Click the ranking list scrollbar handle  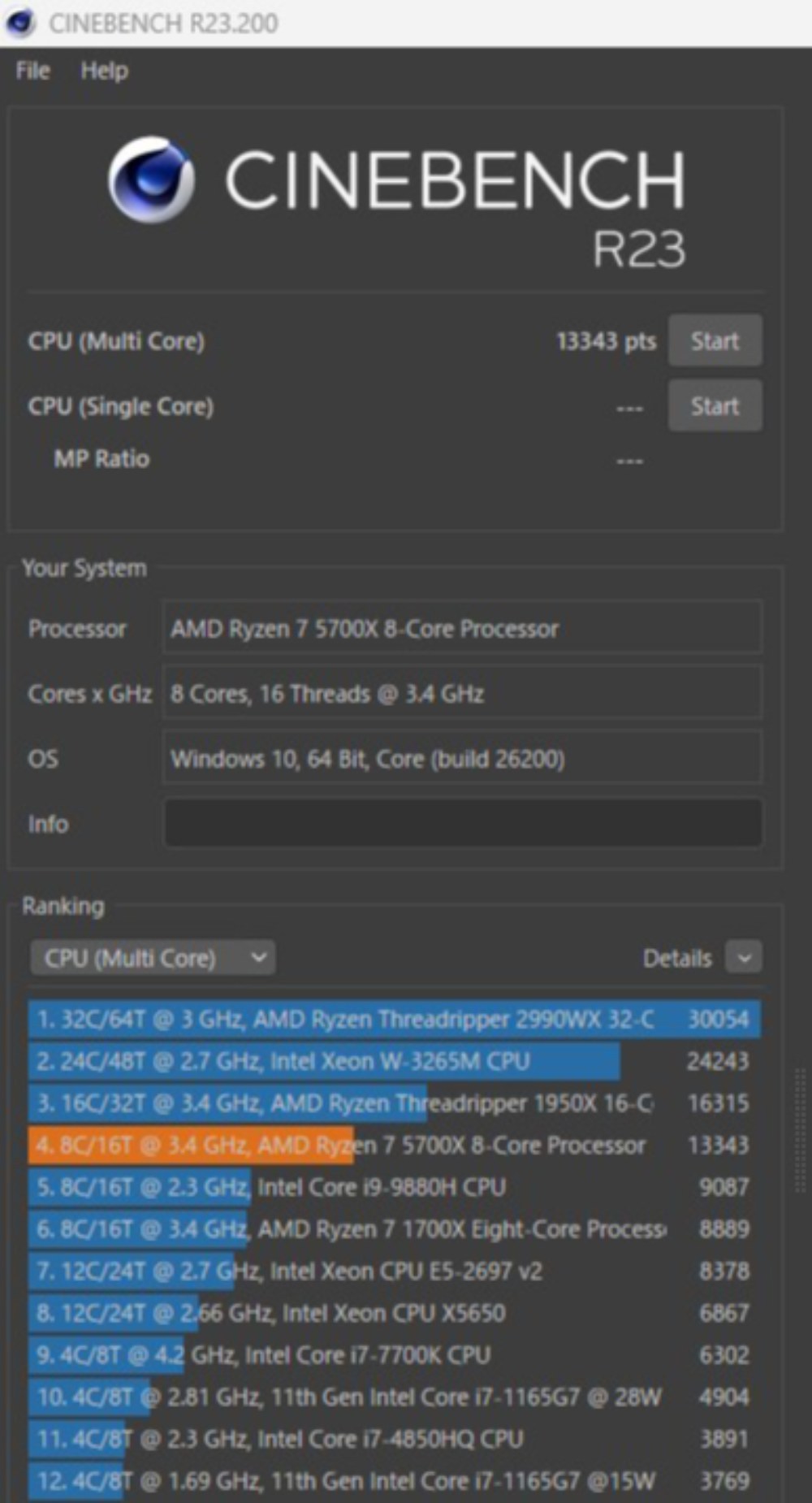800,1131
